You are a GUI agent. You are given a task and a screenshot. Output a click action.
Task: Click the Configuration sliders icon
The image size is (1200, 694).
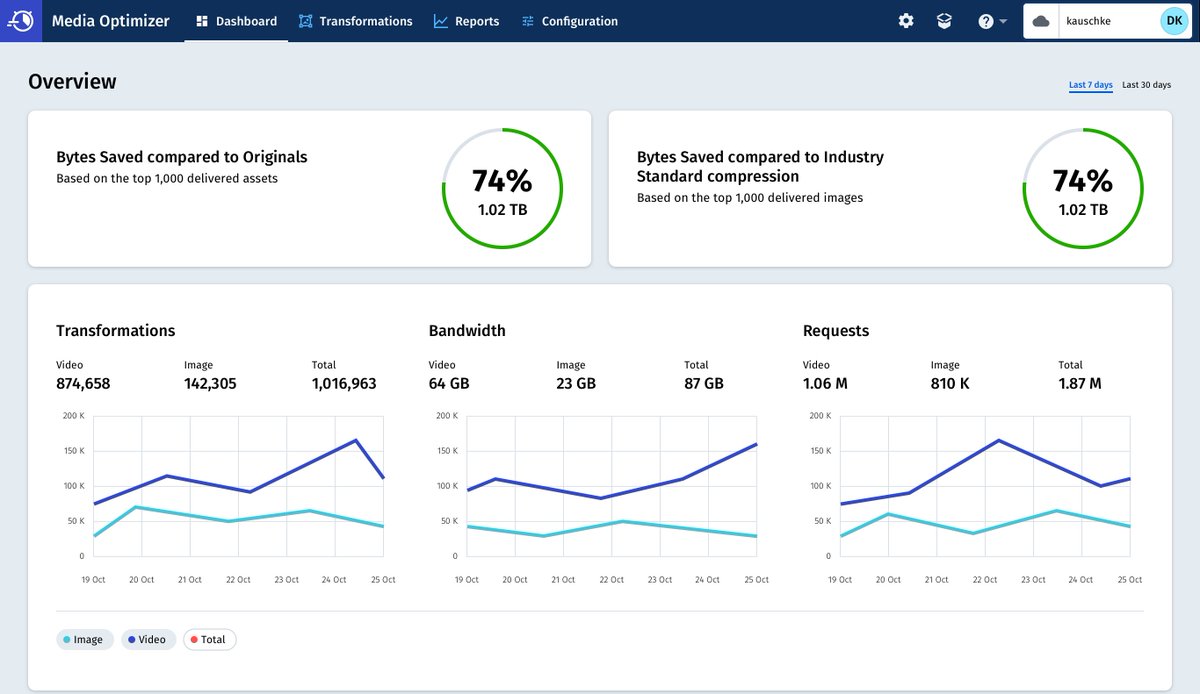(x=528, y=21)
